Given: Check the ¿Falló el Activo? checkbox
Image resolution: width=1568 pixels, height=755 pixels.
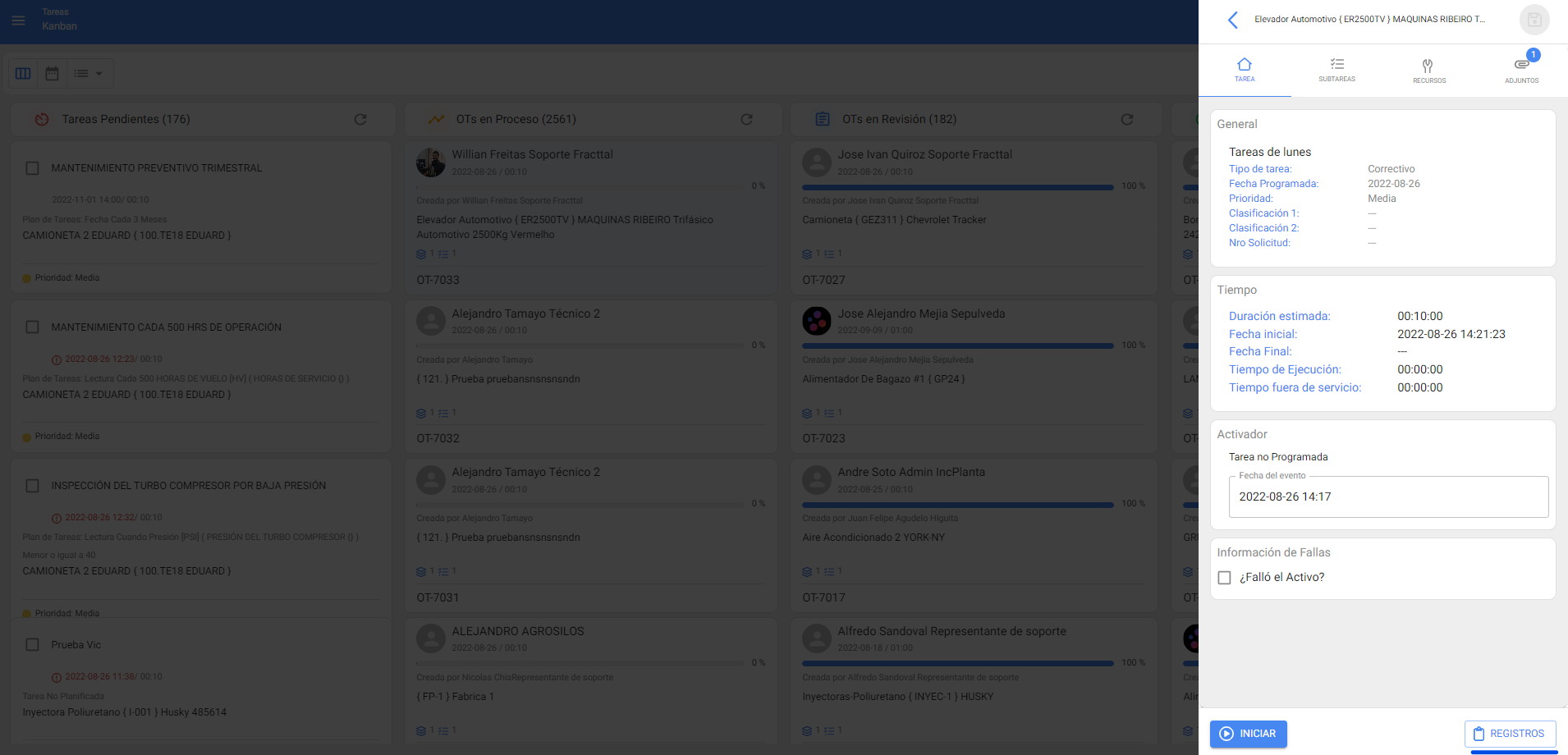Looking at the screenshot, I should (1224, 578).
